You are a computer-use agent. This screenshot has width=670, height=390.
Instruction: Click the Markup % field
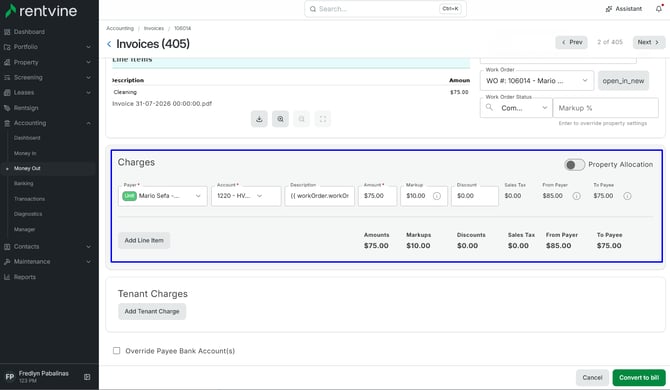[605, 108]
